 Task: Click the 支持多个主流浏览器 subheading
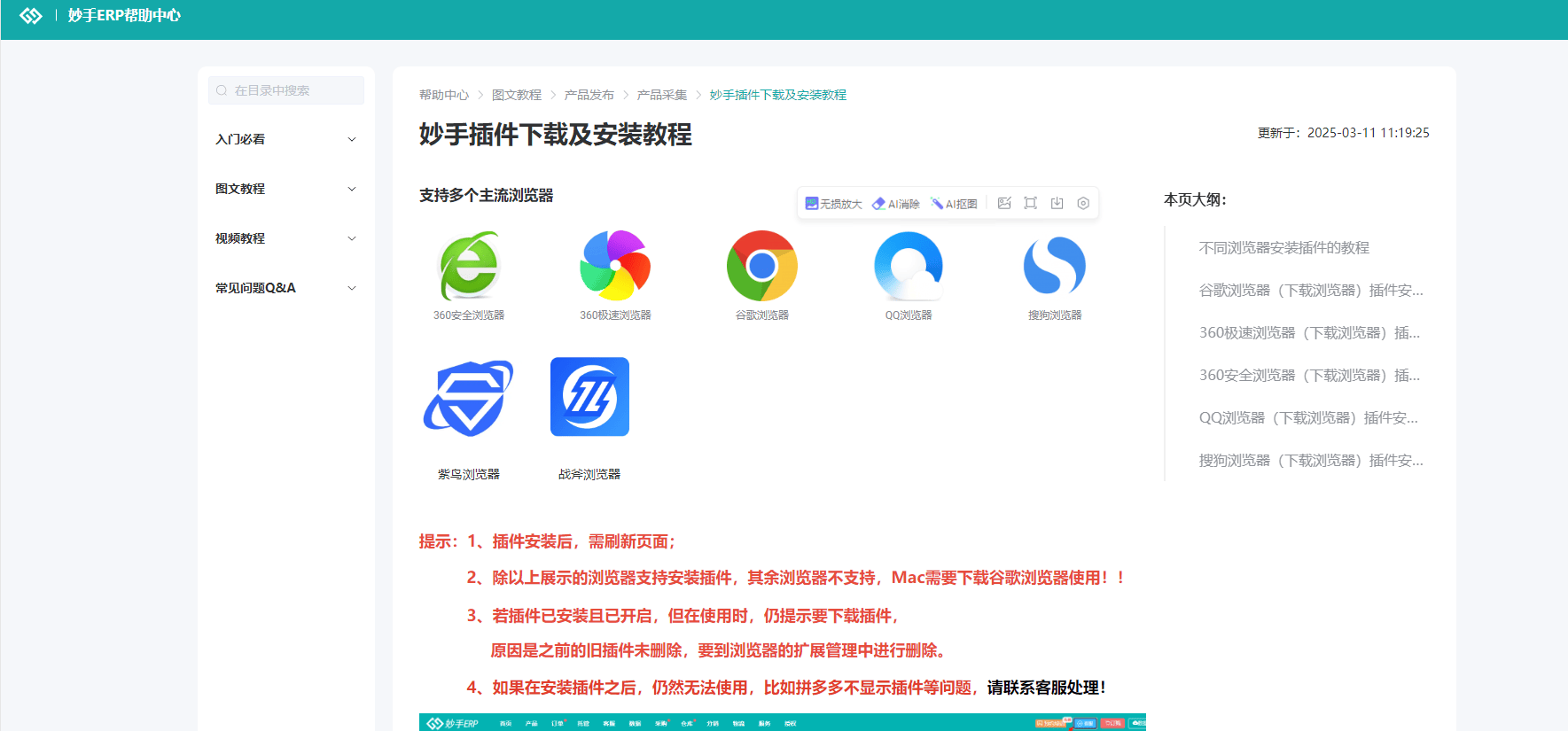click(x=487, y=195)
